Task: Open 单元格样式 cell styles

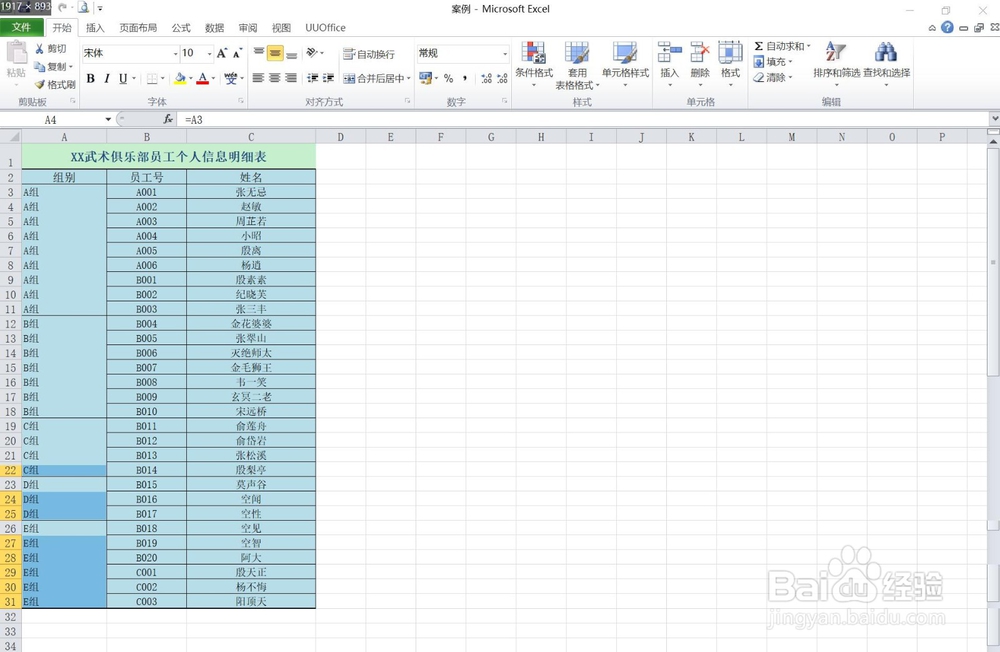Action: (x=625, y=64)
